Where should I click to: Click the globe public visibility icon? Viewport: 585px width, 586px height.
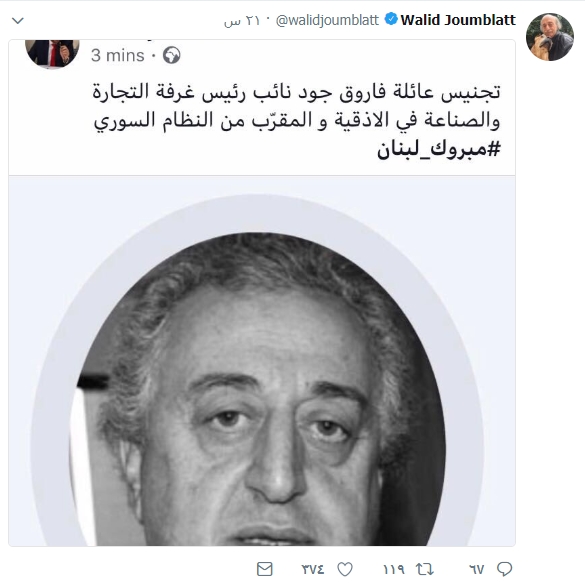point(172,55)
